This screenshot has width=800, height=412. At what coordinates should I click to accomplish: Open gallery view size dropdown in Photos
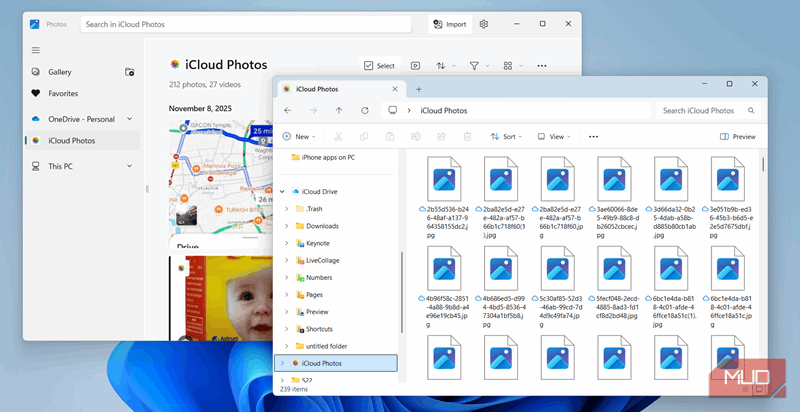point(513,66)
